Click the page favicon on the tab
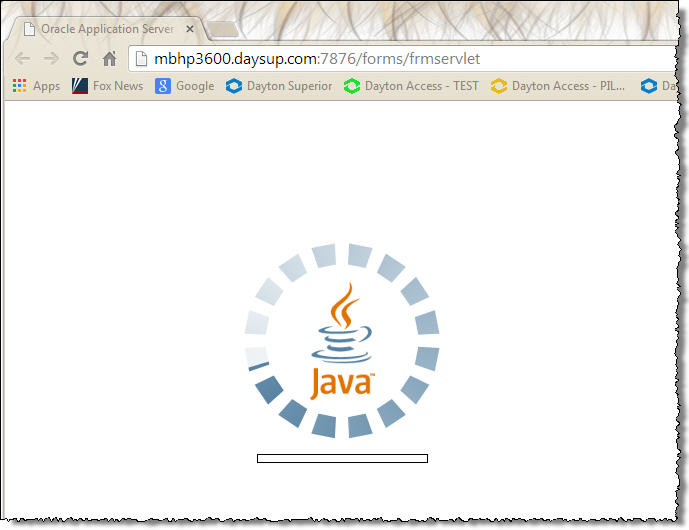This screenshot has height=530, width=689. (29, 29)
